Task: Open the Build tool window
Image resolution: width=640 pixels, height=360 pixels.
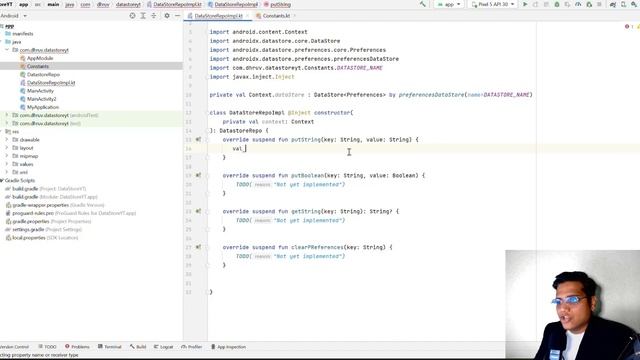Action: 138,347
